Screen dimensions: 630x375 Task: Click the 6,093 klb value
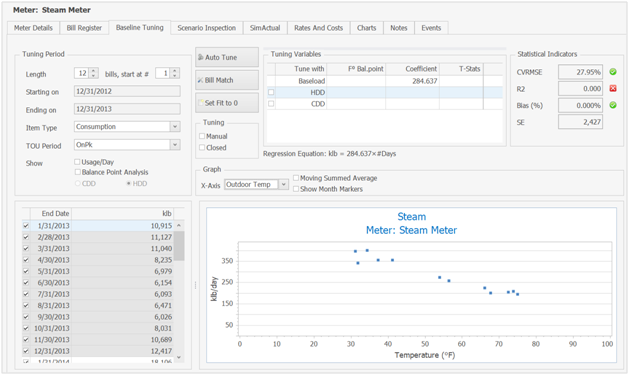[x=163, y=294]
